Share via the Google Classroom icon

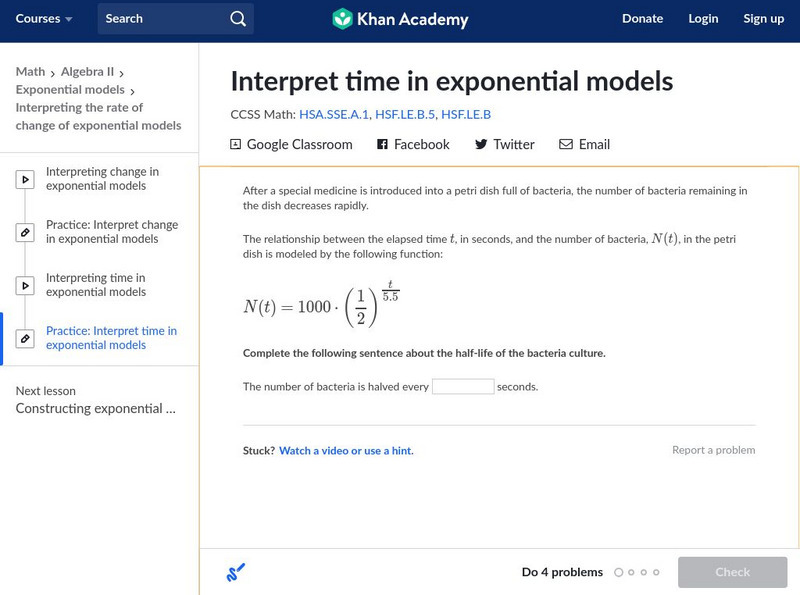[236, 145]
